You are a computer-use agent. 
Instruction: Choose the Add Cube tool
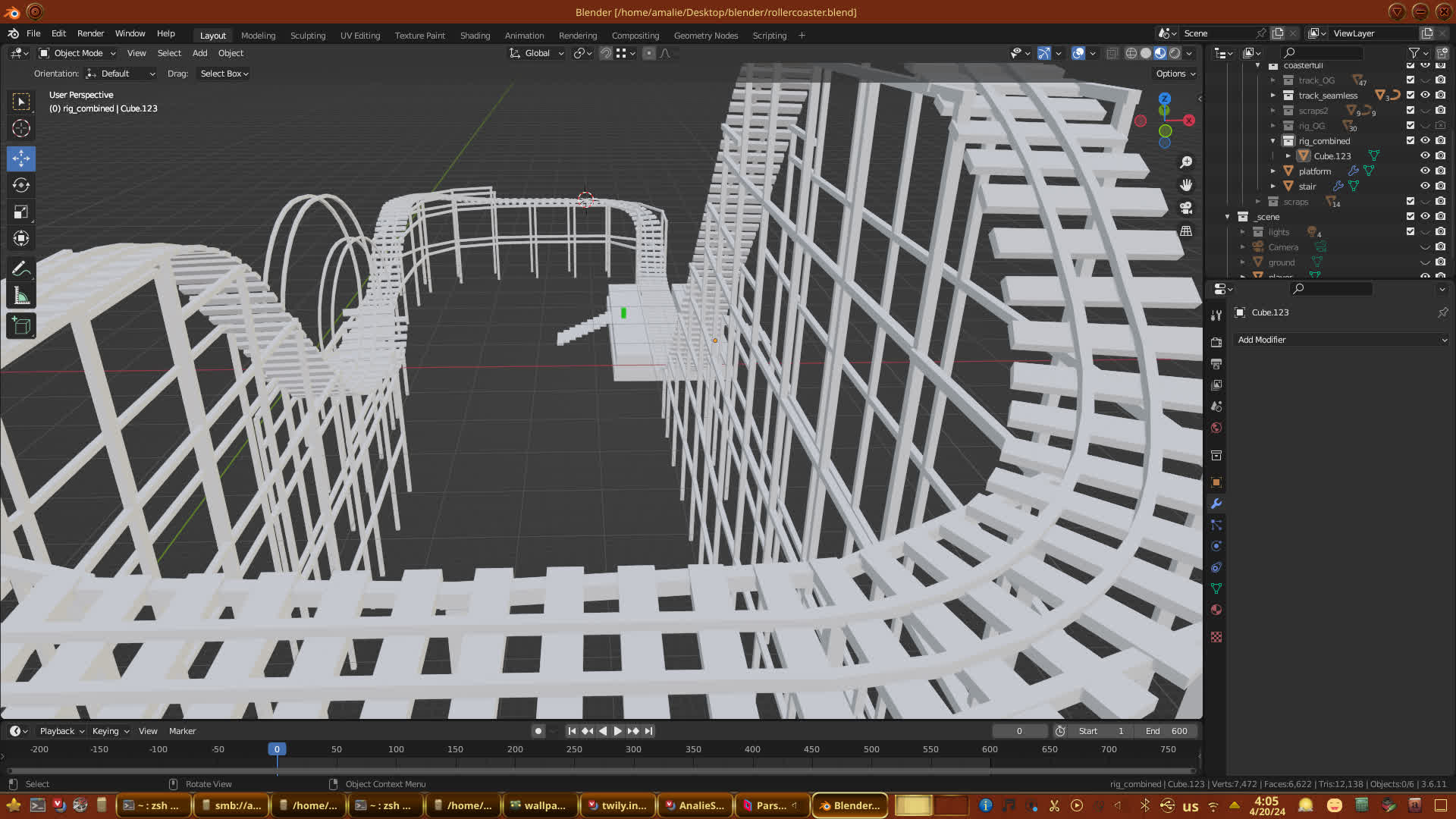21,326
